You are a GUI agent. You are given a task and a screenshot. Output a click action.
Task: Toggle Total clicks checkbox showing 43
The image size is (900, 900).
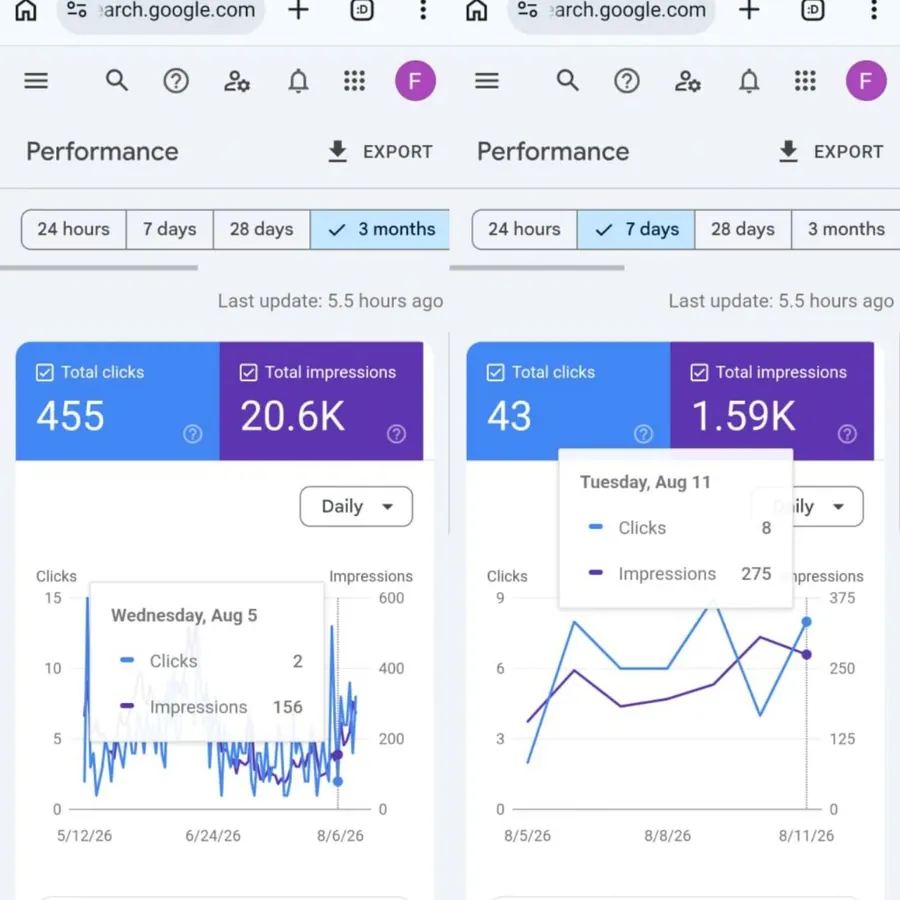point(495,373)
